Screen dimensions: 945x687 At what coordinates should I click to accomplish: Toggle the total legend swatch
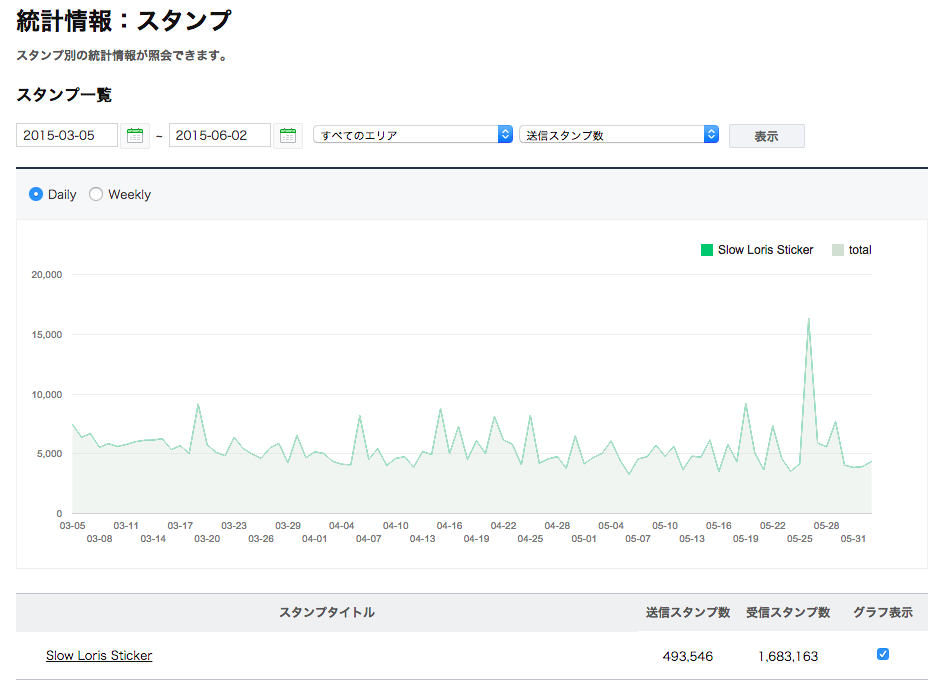pos(838,250)
